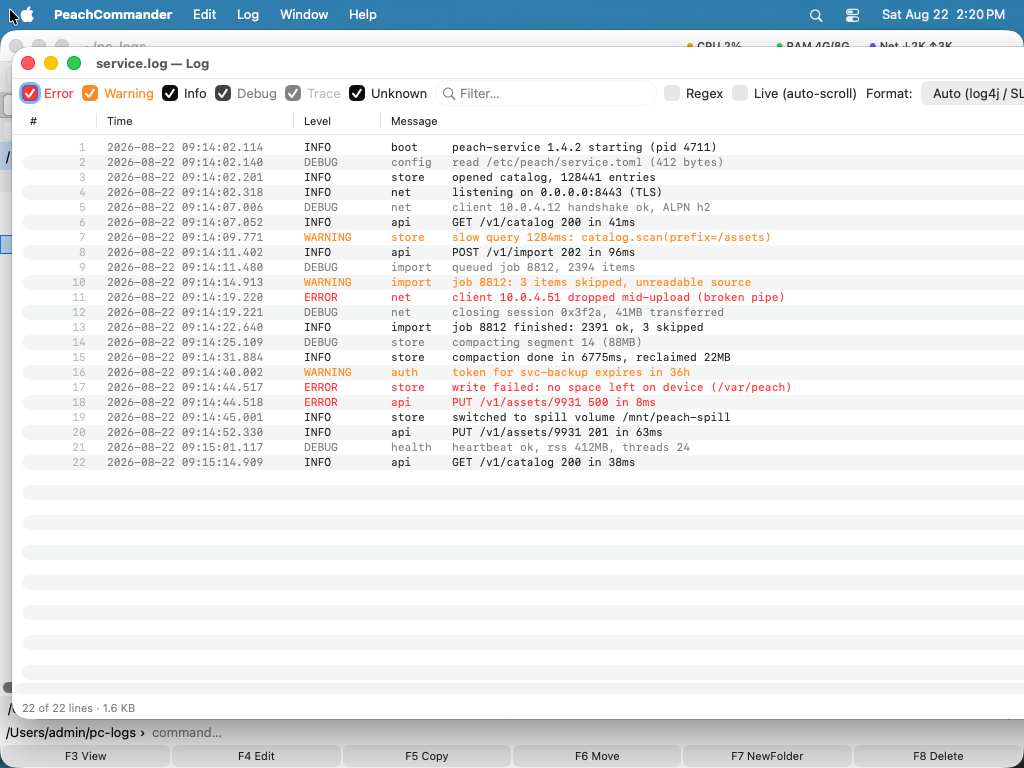Image resolution: width=1024 pixels, height=768 pixels.
Task: Toggle the Trace level checkbox
Action: (293, 93)
